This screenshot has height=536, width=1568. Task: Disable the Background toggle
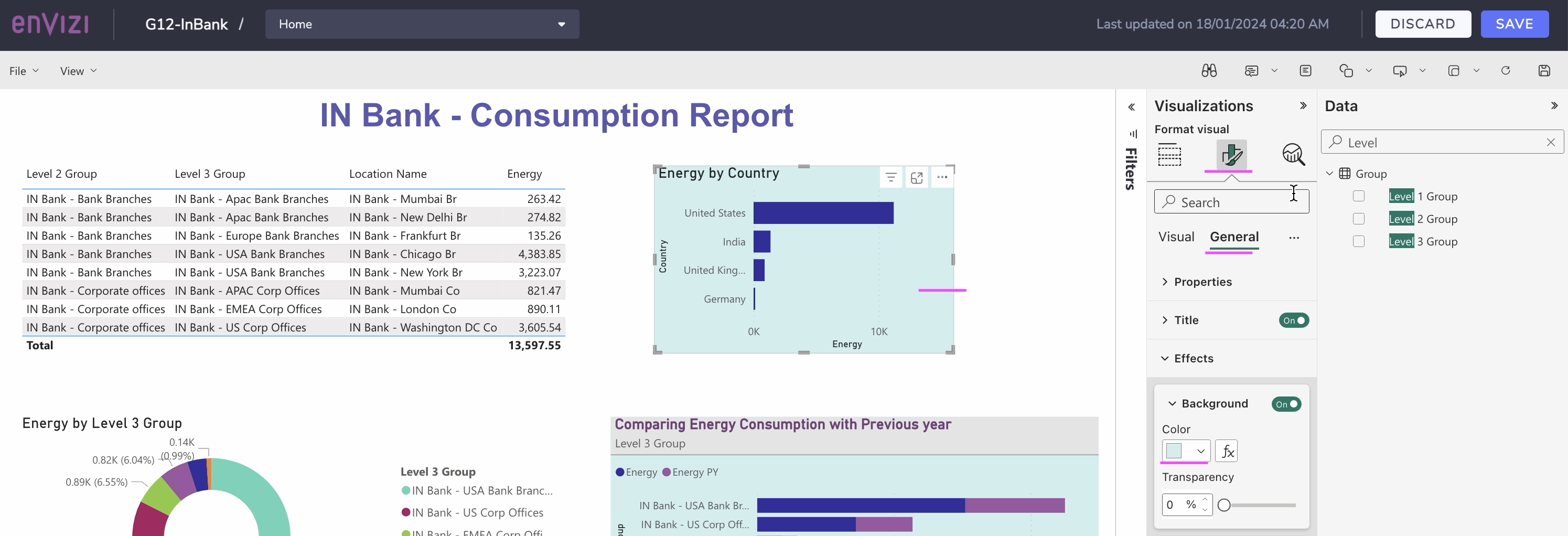(1285, 404)
